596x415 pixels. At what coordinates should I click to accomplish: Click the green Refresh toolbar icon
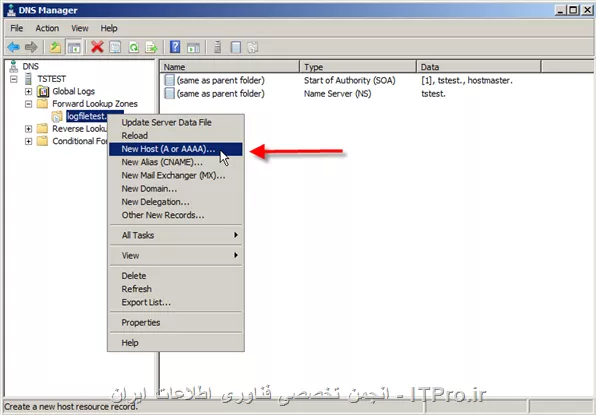point(133,48)
